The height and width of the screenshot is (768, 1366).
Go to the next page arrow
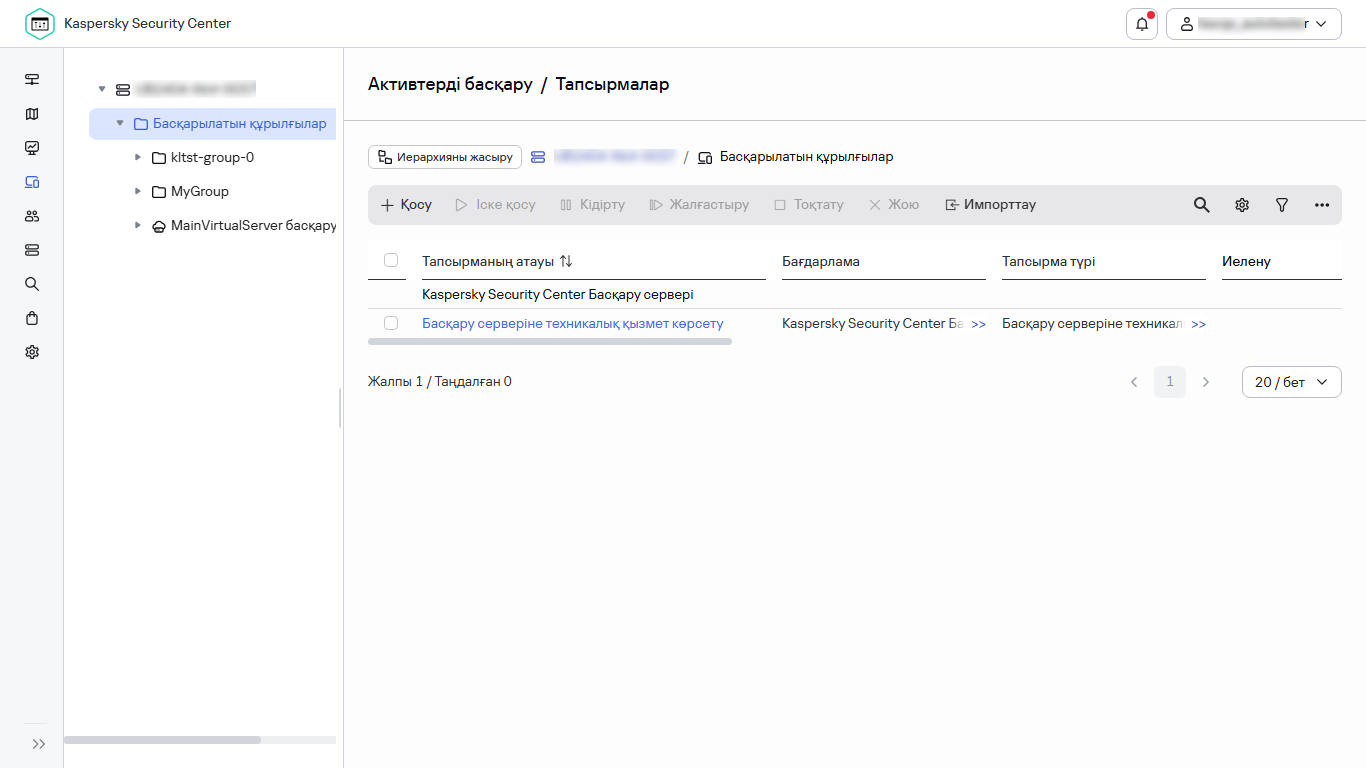coord(1206,382)
